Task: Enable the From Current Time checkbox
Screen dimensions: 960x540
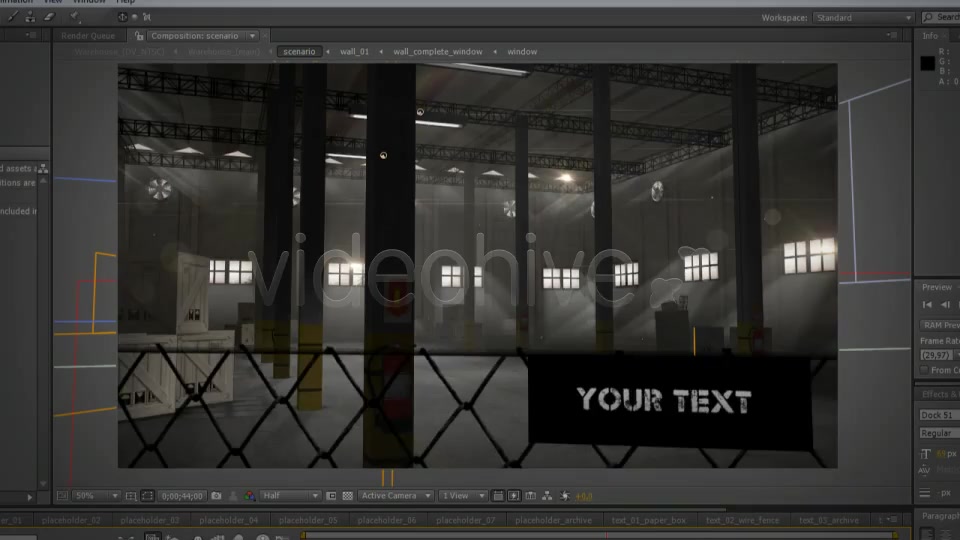Action: [x=924, y=370]
